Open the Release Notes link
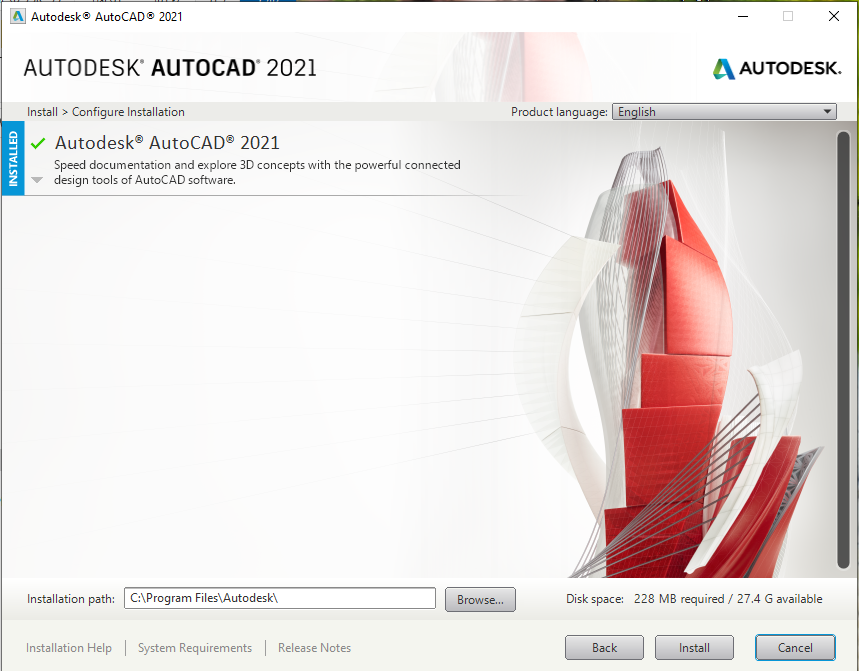The height and width of the screenshot is (671, 859). (314, 647)
